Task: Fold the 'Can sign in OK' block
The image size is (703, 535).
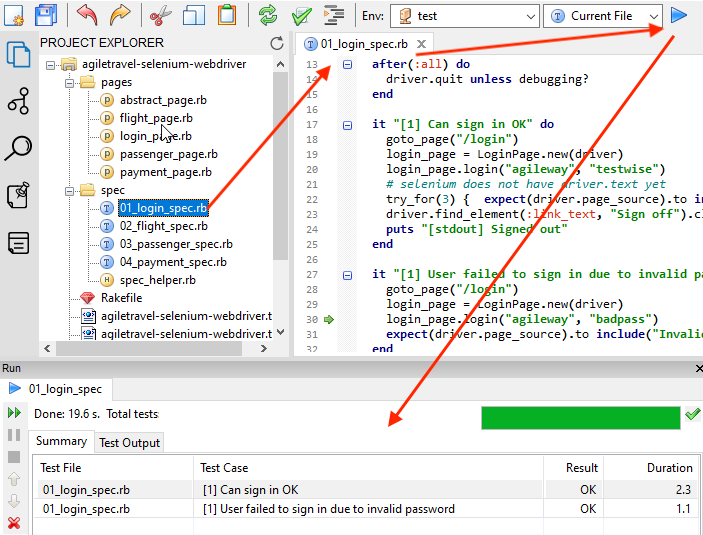Action: pos(347,125)
